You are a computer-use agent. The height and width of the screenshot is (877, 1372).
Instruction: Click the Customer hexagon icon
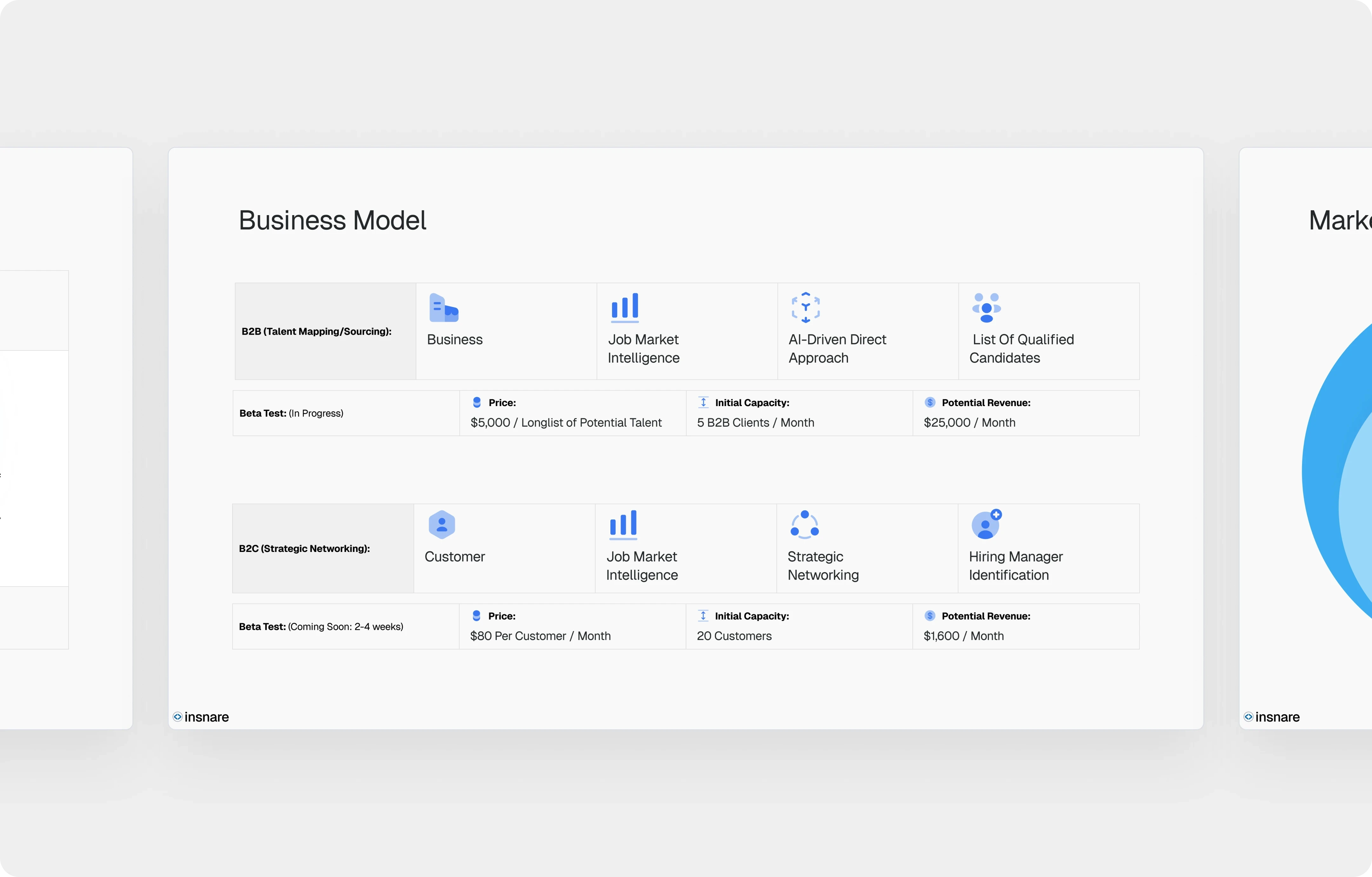point(441,525)
